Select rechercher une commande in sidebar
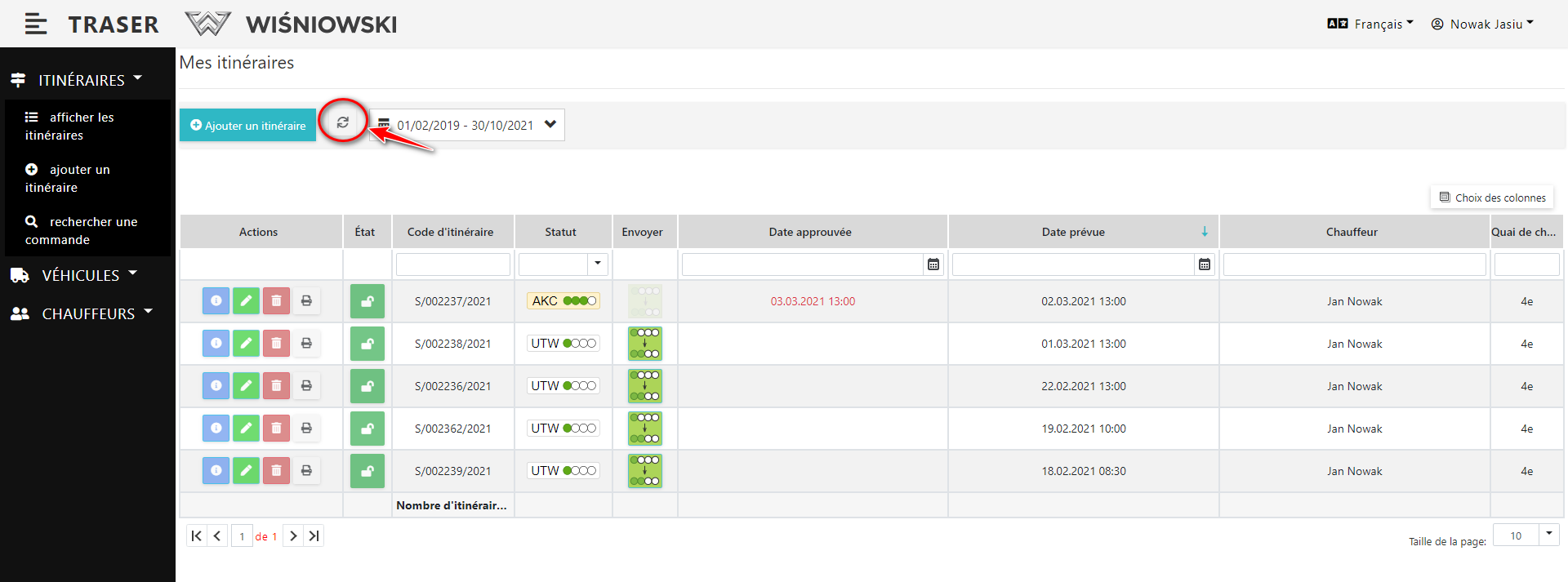This screenshot has height=582, width=1568. point(82,230)
